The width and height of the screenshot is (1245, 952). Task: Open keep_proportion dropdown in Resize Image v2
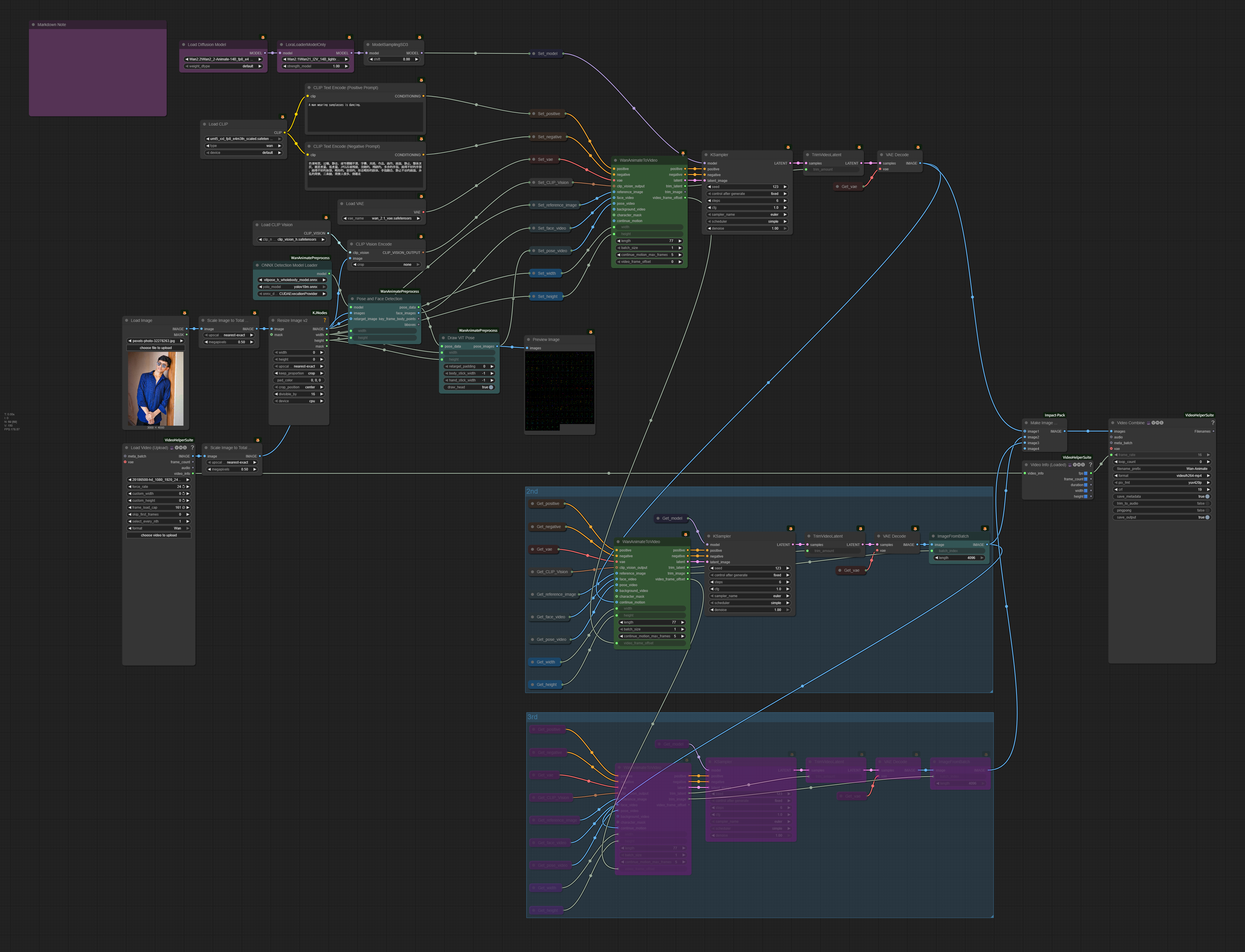coord(299,373)
